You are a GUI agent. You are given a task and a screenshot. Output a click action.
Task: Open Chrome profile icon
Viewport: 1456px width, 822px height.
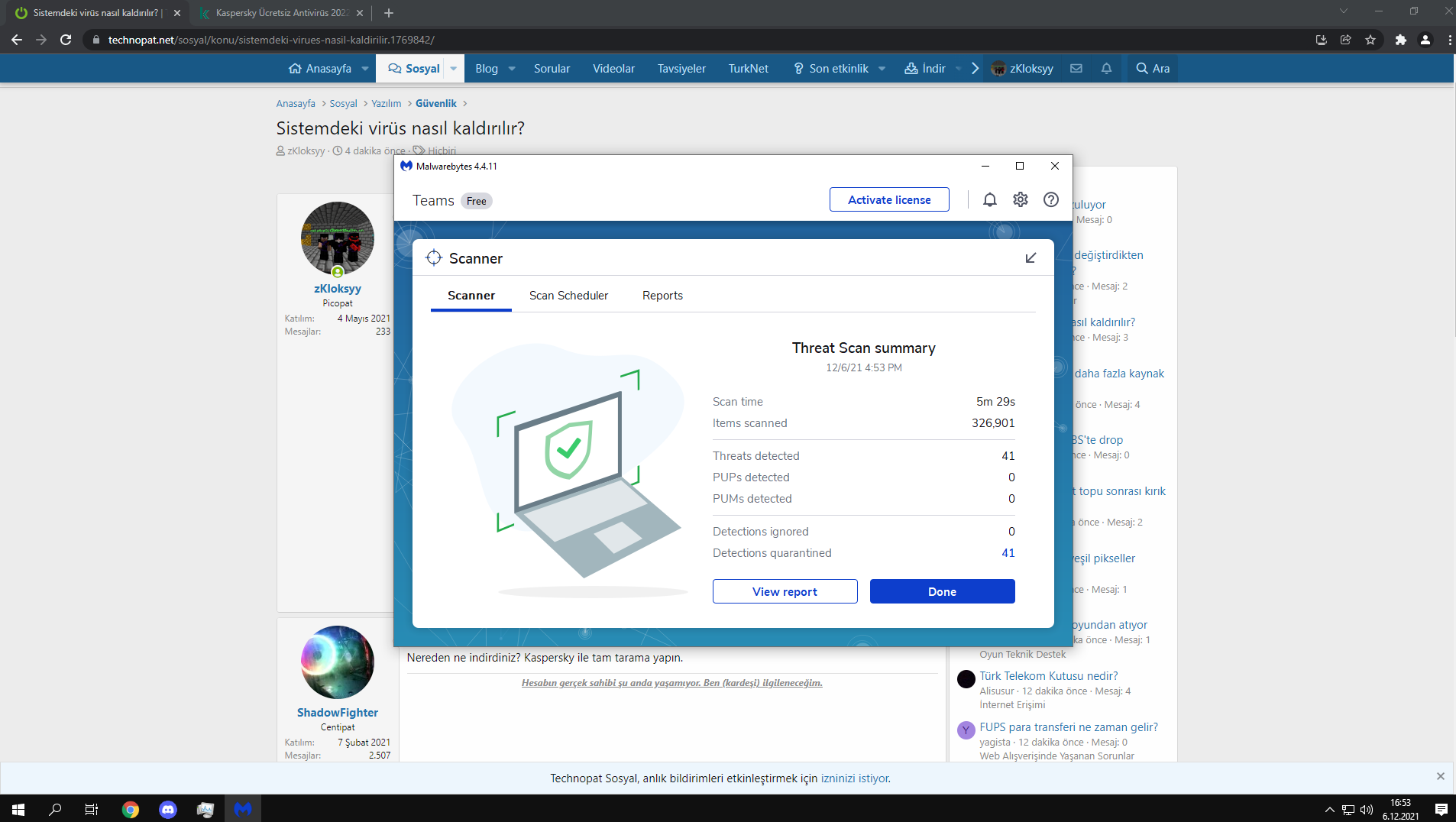click(x=1425, y=40)
